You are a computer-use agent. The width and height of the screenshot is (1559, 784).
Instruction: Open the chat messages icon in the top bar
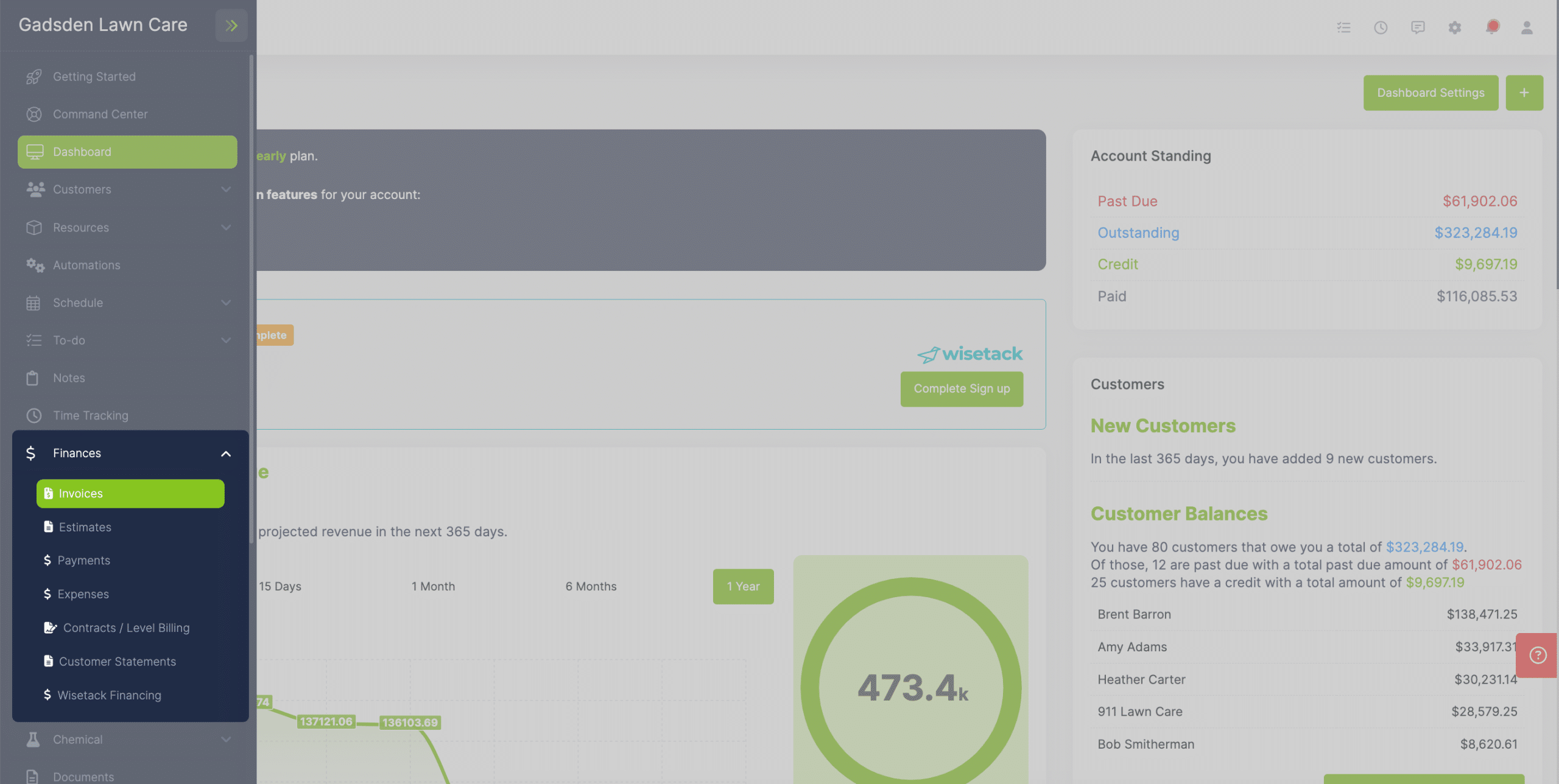point(1418,27)
